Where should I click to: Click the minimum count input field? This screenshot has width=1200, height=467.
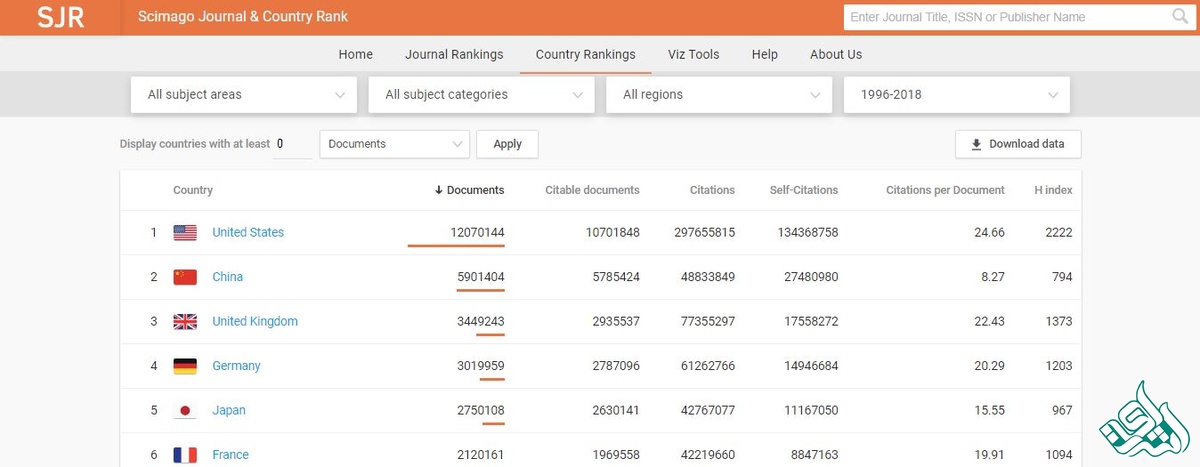[x=291, y=144]
